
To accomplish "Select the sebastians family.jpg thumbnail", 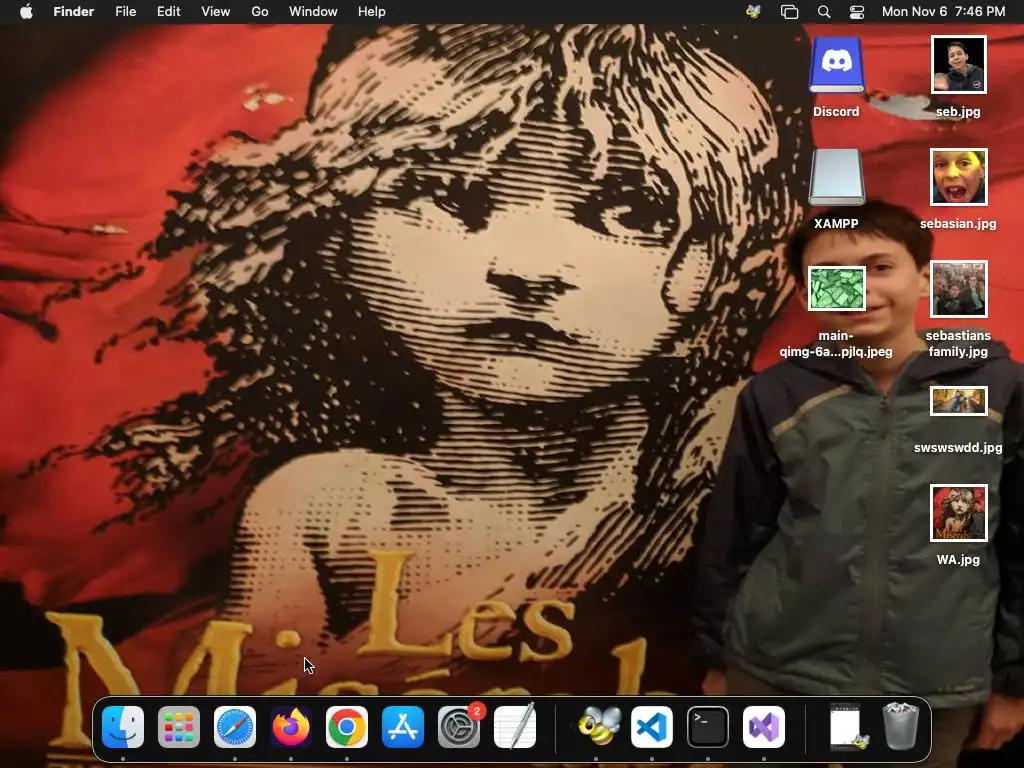I will click(x=958, y=289).
